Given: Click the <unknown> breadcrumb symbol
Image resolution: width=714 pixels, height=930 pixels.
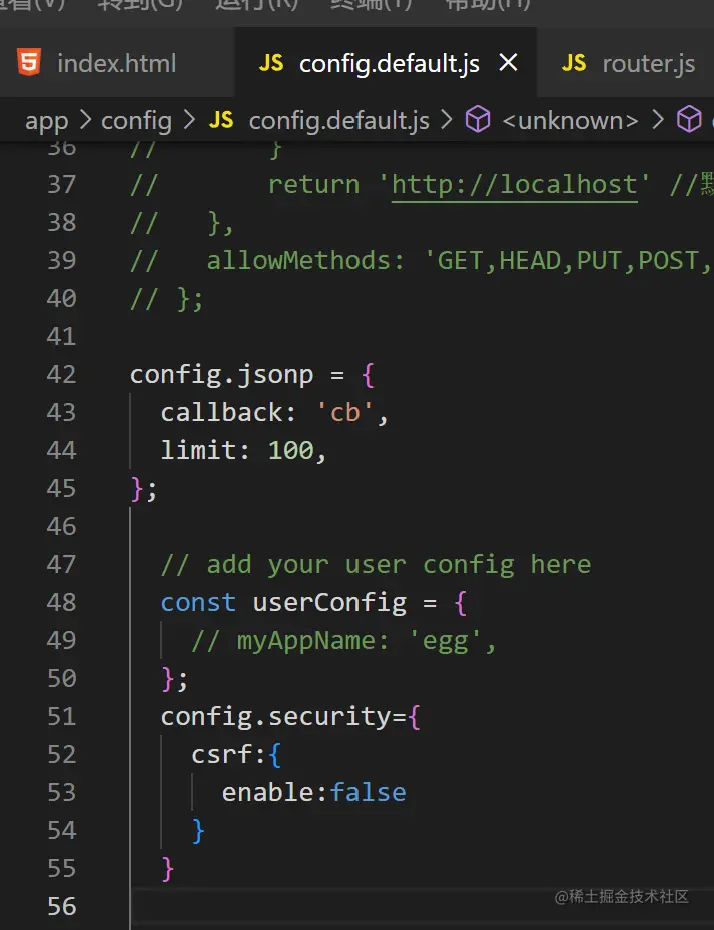Looking at the screenshot, I should 570,121.
